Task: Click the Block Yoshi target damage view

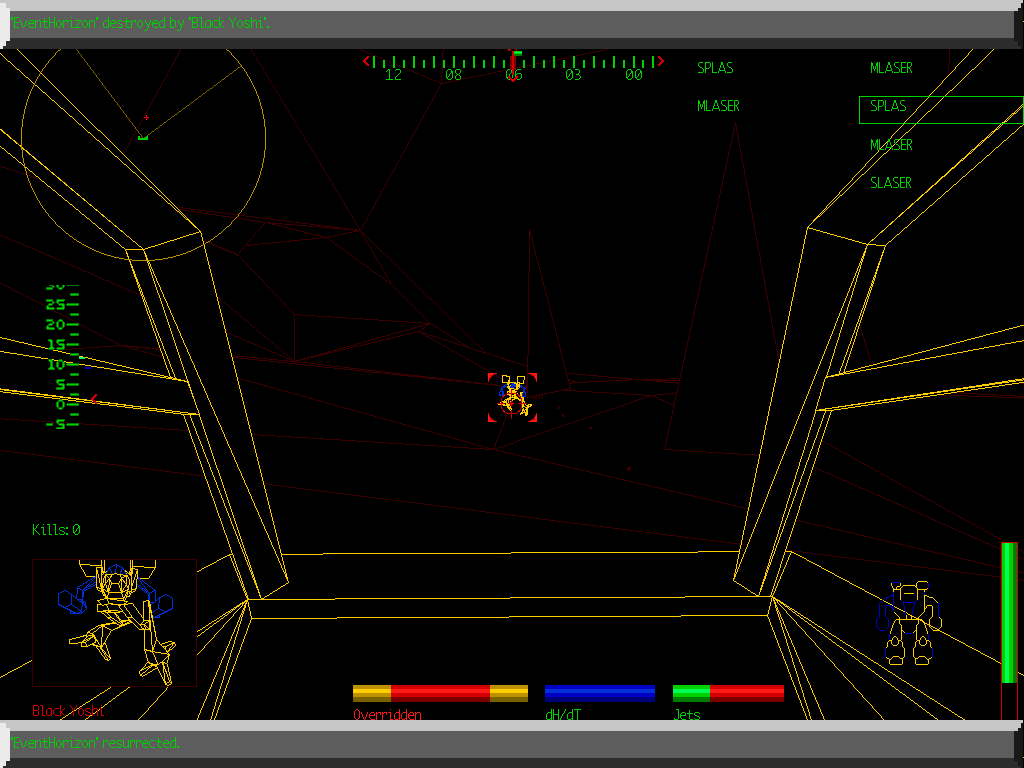Action: pyautogui.click(x=114, y=622)
